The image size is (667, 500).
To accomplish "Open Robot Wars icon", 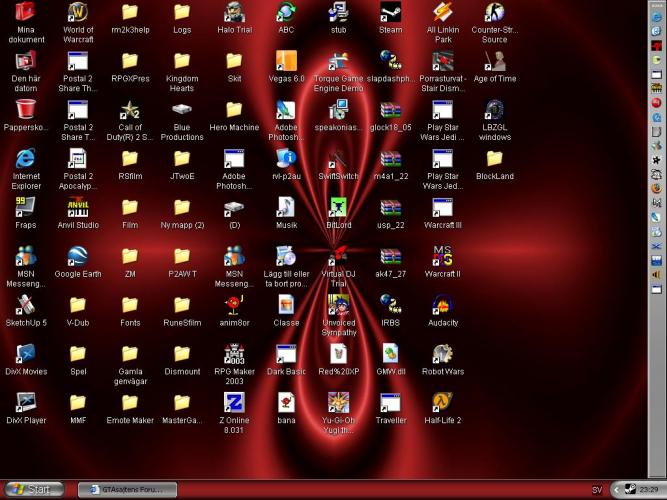I will [x=442, y=354].
